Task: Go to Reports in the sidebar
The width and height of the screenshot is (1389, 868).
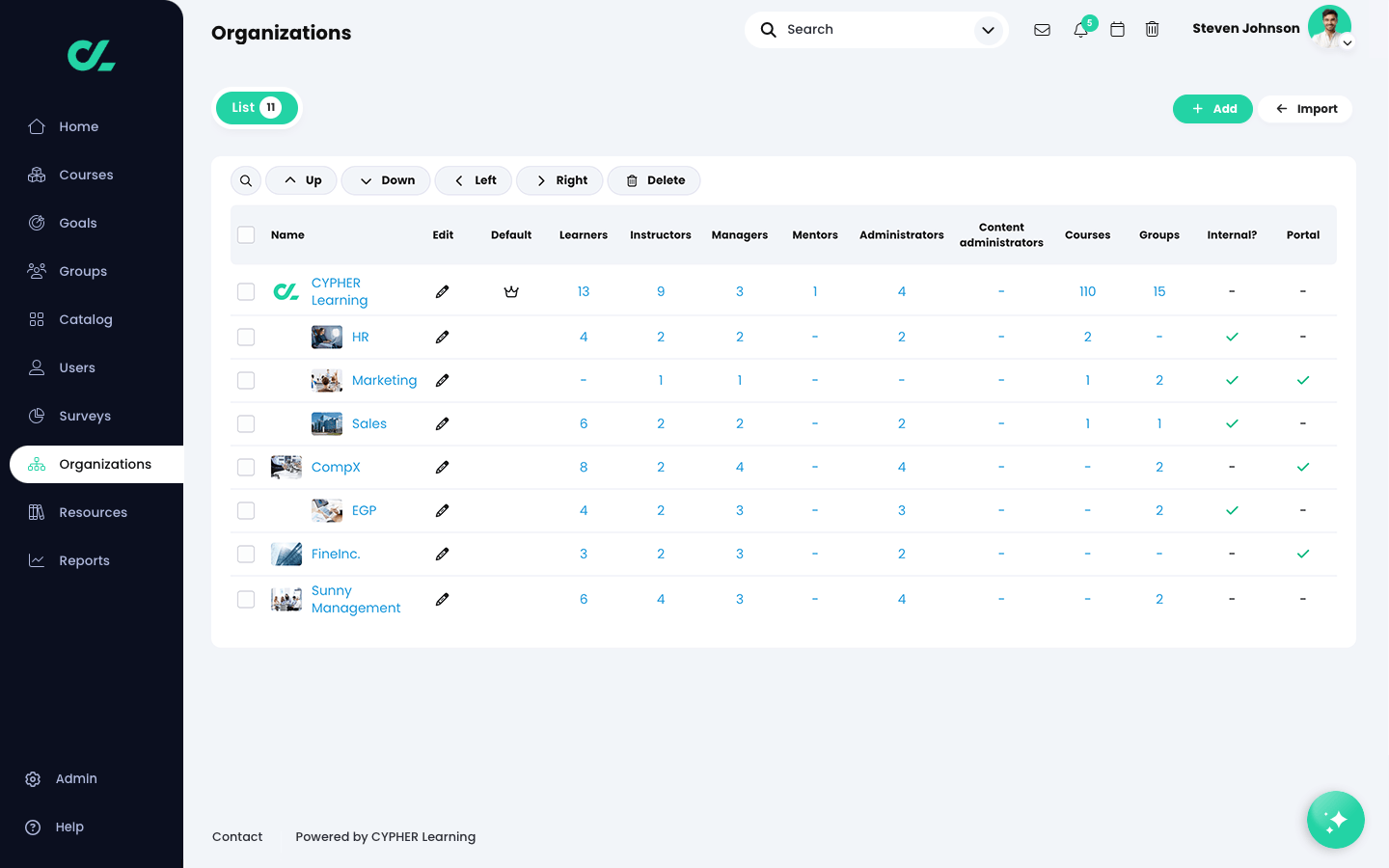Action: [x=84, y=560]
